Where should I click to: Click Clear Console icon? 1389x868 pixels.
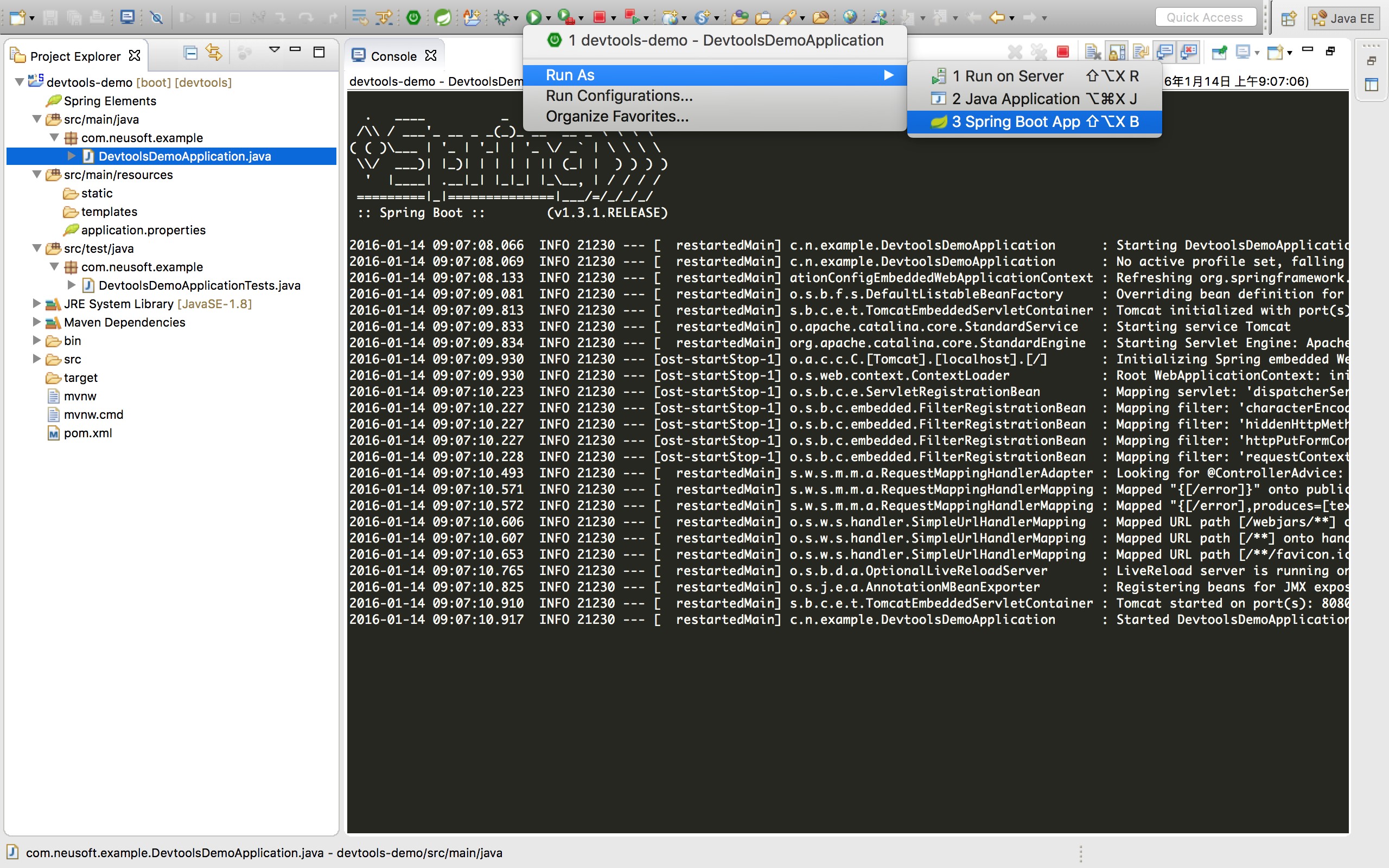coord(1093,52)
